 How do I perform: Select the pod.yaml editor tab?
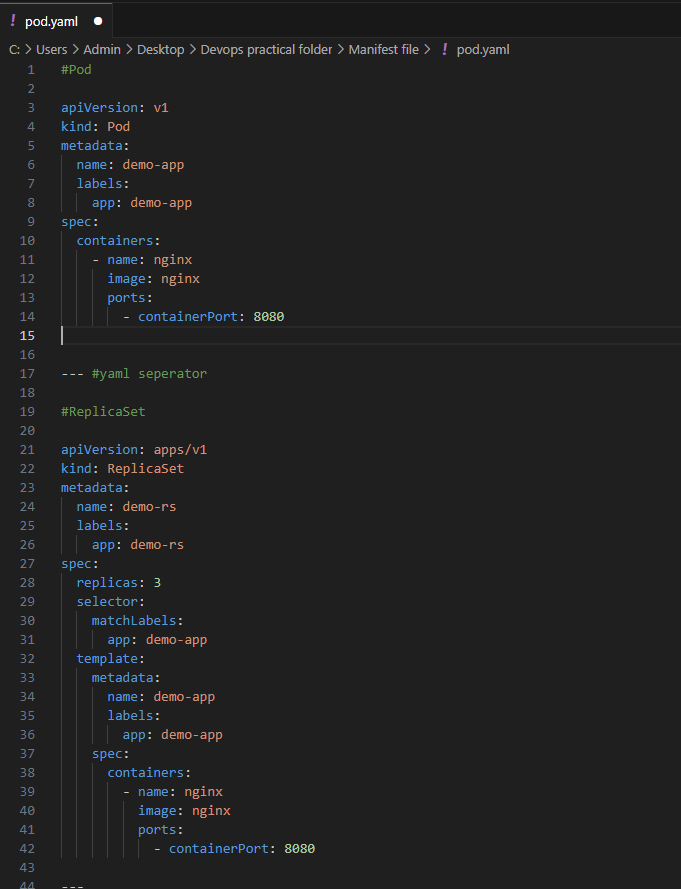(x=56, y=21)
